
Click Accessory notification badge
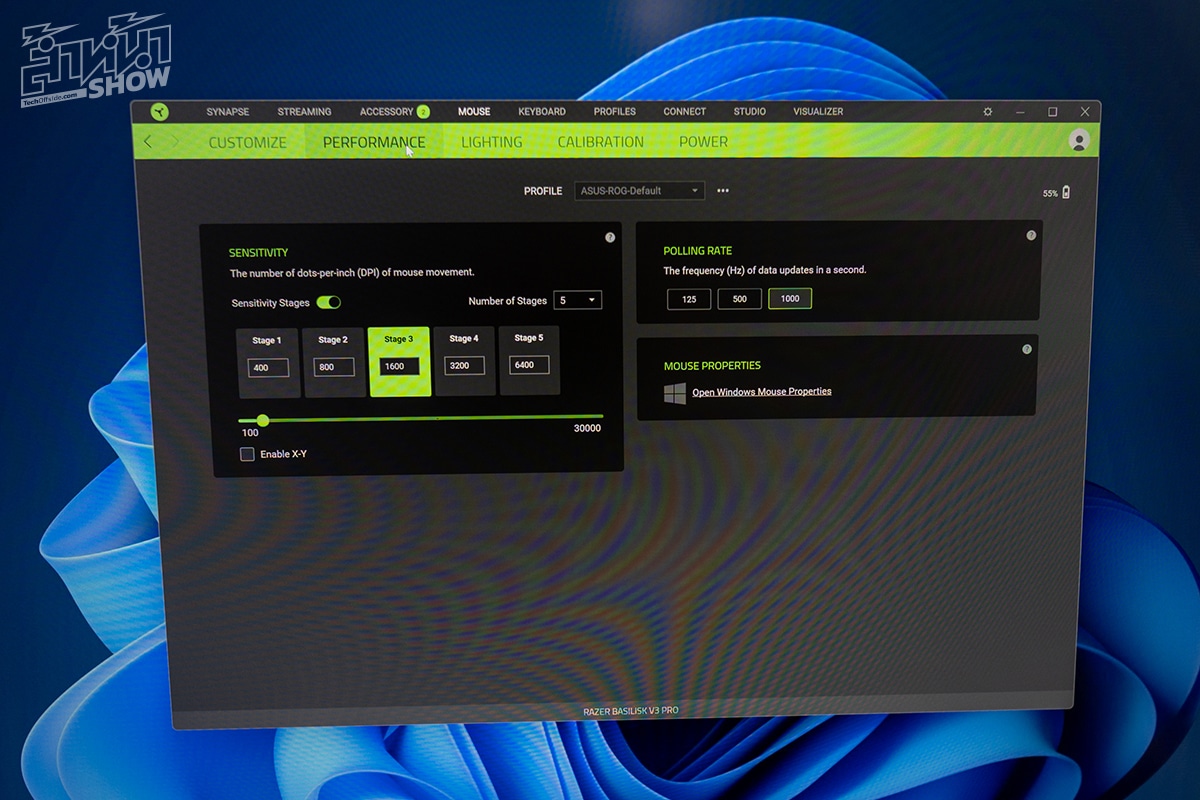click(423, 112)
